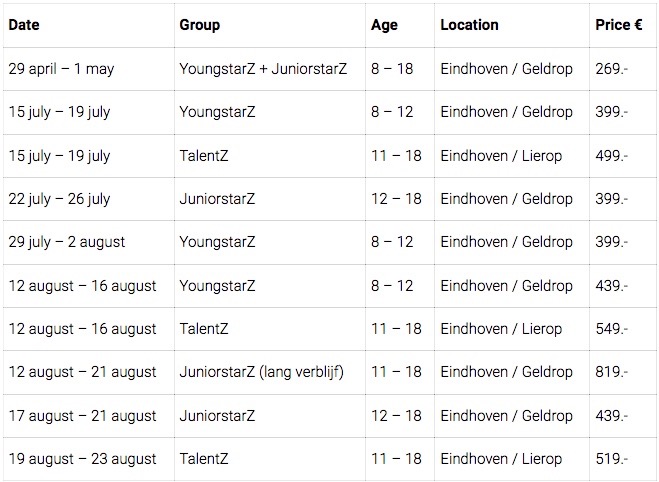Click the Location column header
This screenshot has width=659, height=482.
coord(471,25)
